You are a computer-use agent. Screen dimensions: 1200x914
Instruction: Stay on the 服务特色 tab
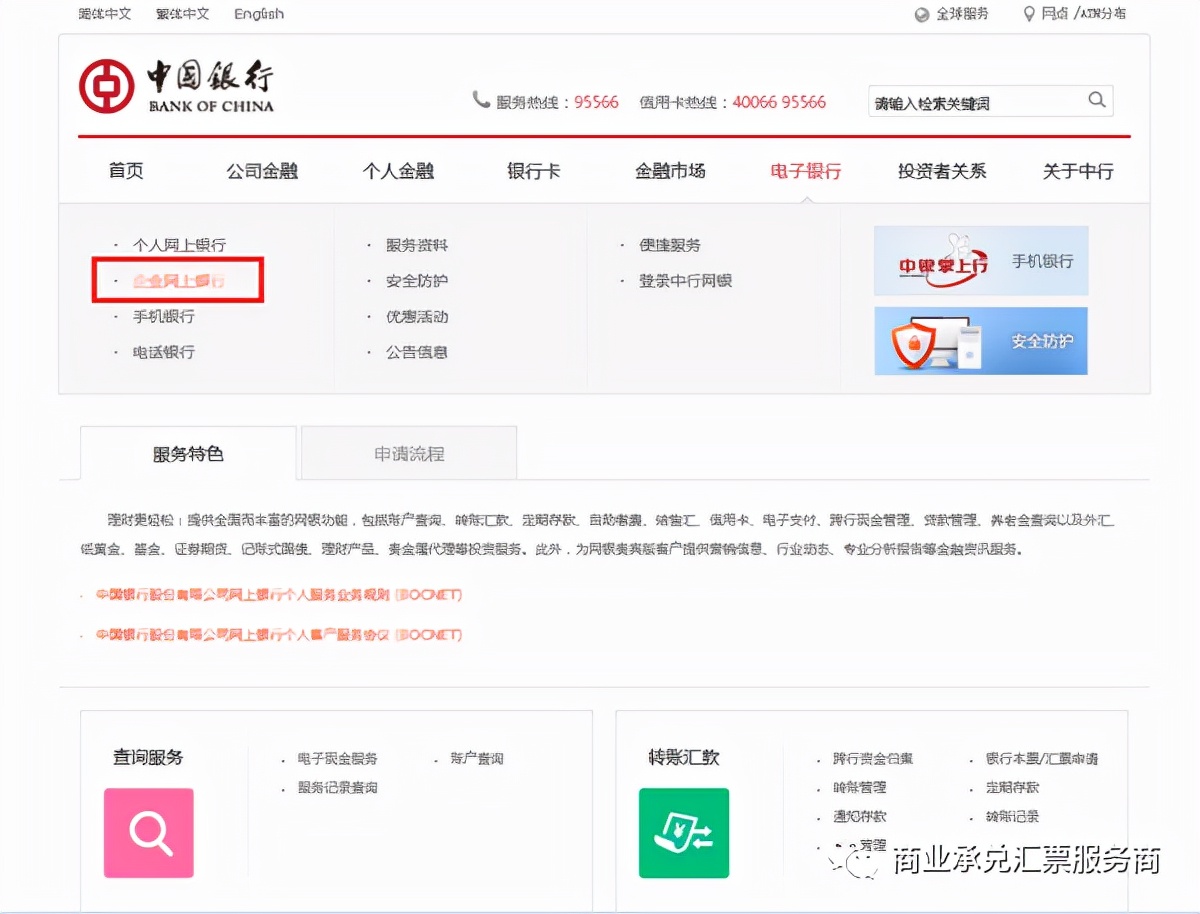click(190, 453)
